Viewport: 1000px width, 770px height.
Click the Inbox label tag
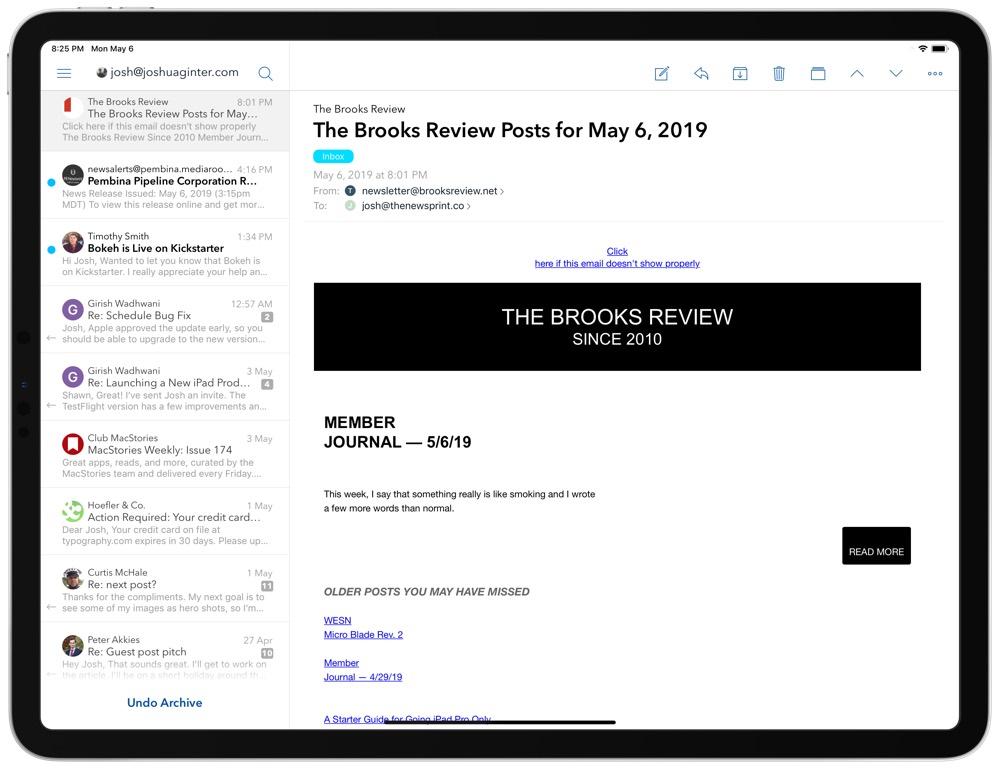[333, 156]
